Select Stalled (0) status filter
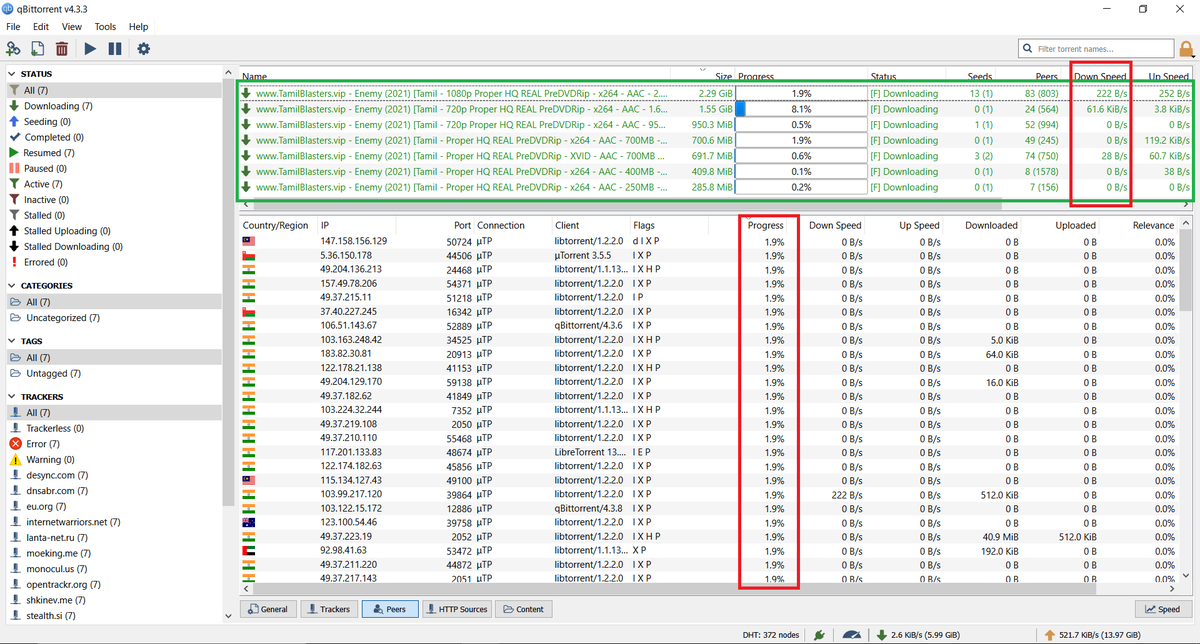The height and width of the screenshot is (644, 1200). (x=112, y=215)
